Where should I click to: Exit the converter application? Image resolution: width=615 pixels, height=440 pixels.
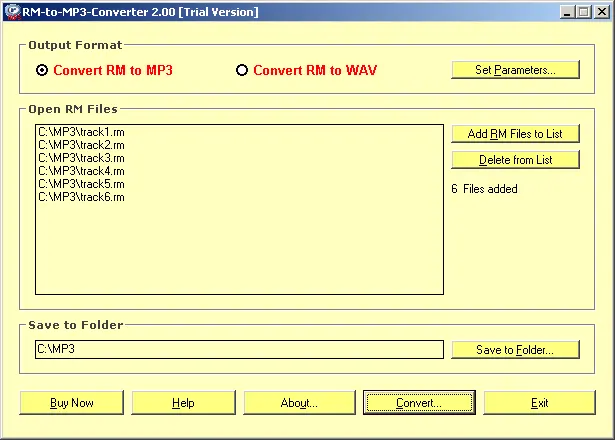540,403
